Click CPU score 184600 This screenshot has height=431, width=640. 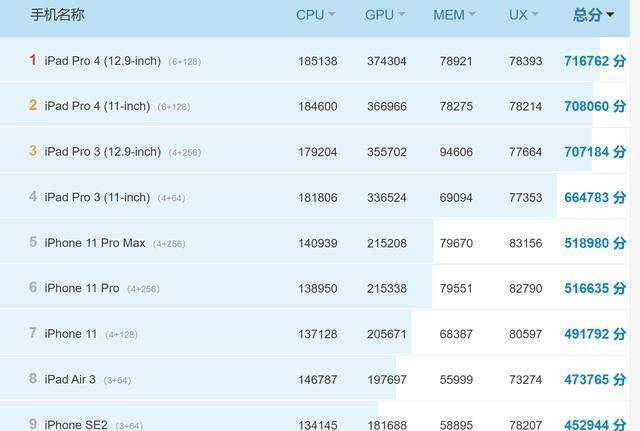click(x=318, y=107)
